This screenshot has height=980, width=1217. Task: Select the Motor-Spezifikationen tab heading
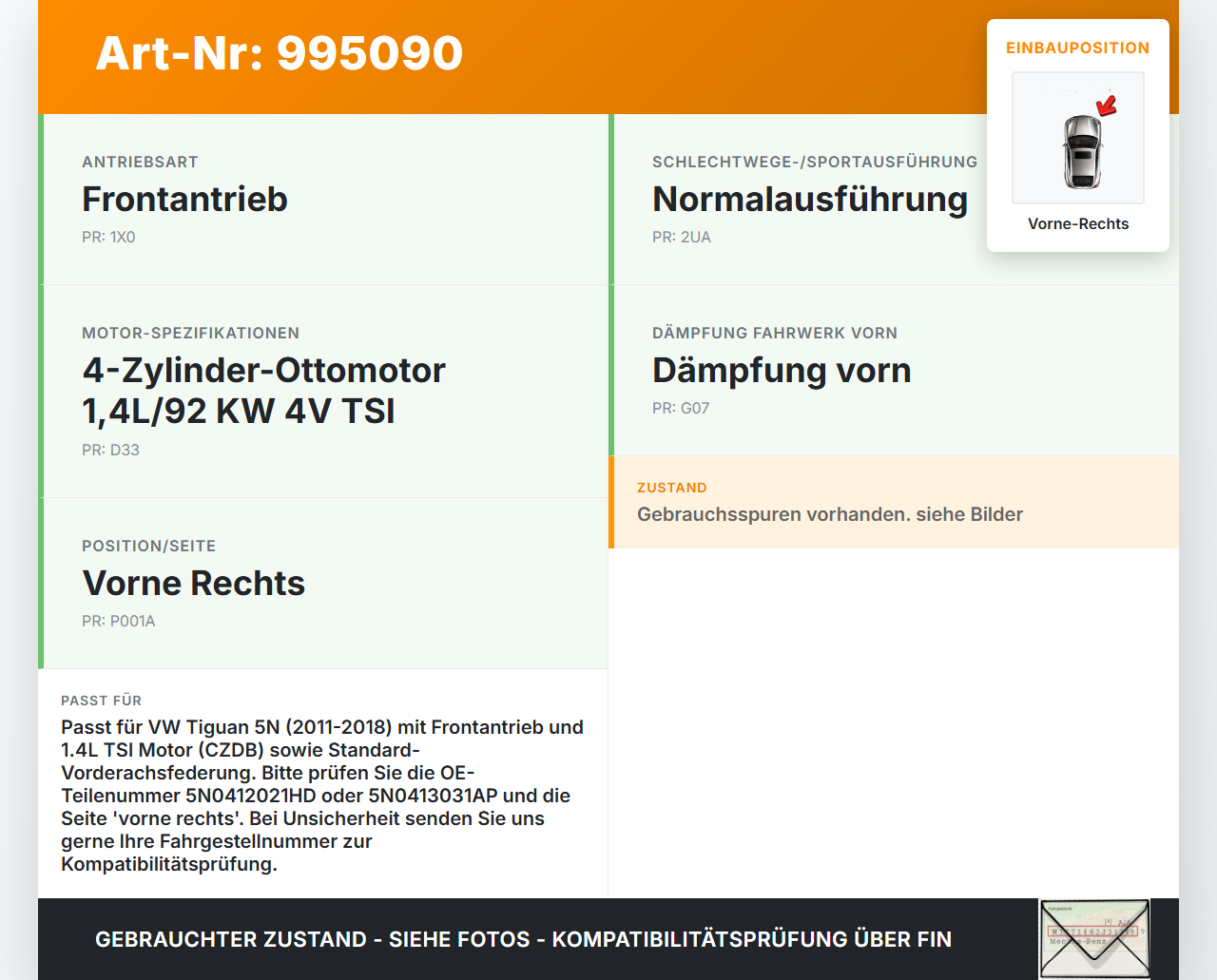tap(190, 333)
